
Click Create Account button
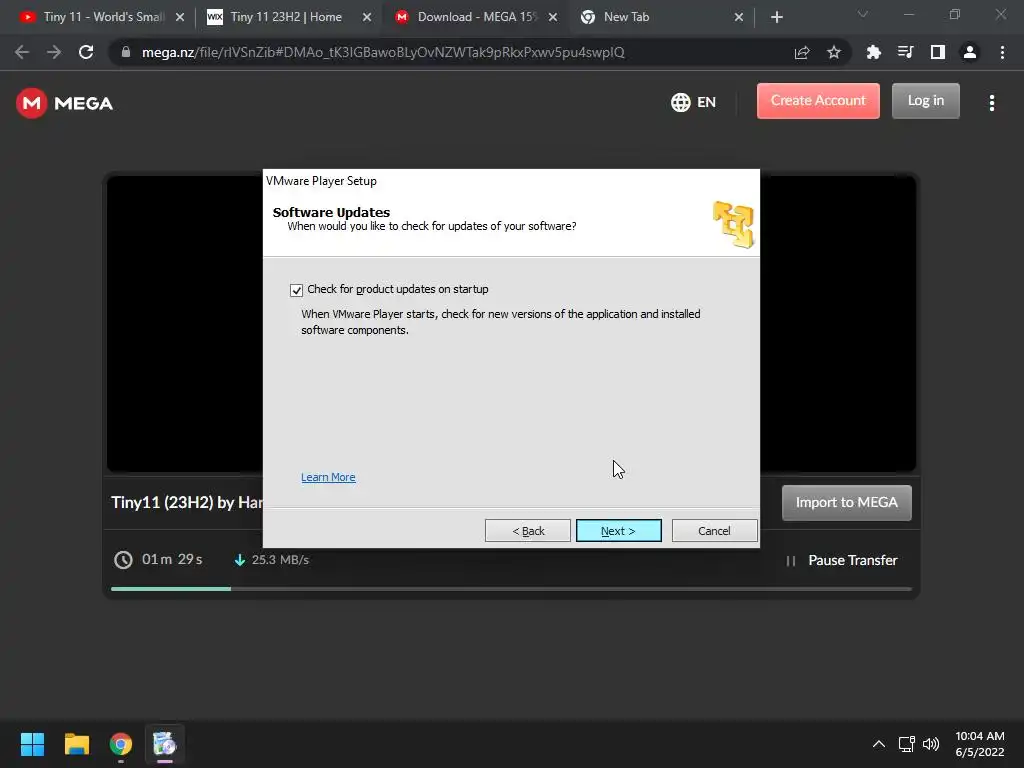pyautogui.click(x=818, y=101)
